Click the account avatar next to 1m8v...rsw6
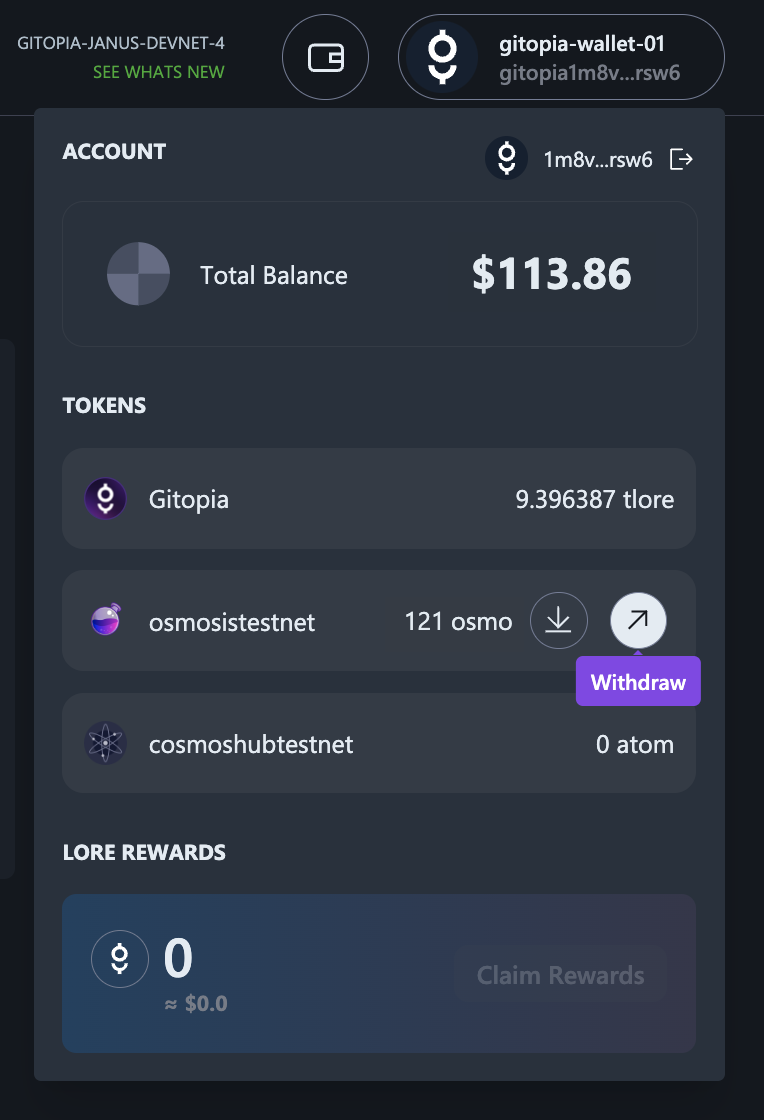Image resolution: width=764 pixels, height=1120 pixels. coord(506,159)
